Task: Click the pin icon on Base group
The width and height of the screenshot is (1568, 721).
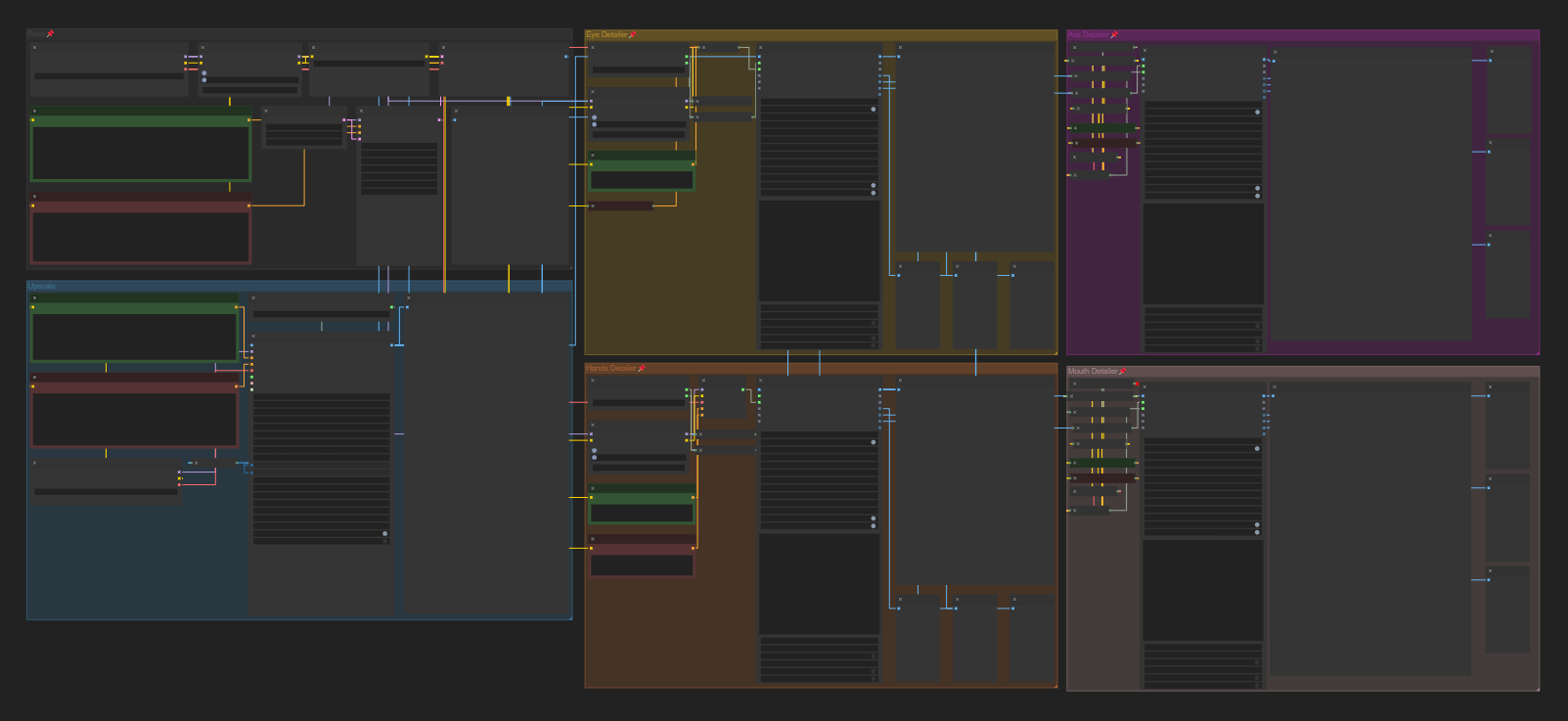Action: tap(50, 34)
